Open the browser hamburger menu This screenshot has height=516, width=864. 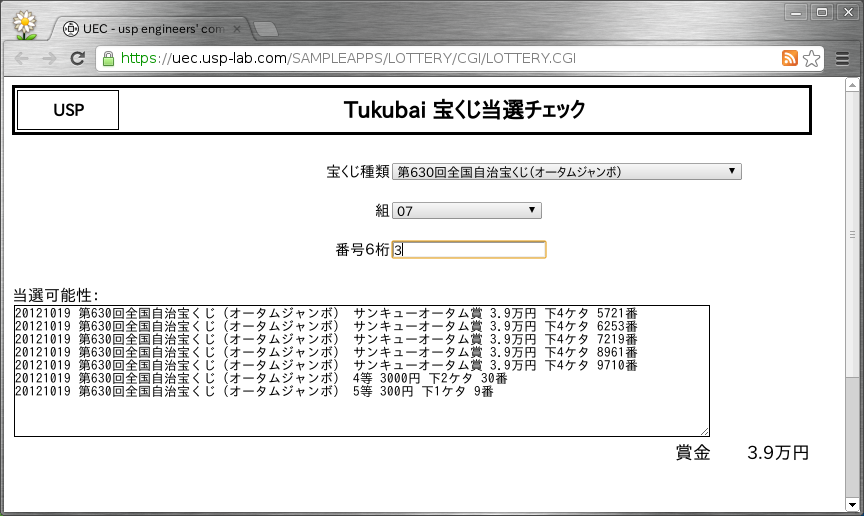842,58
